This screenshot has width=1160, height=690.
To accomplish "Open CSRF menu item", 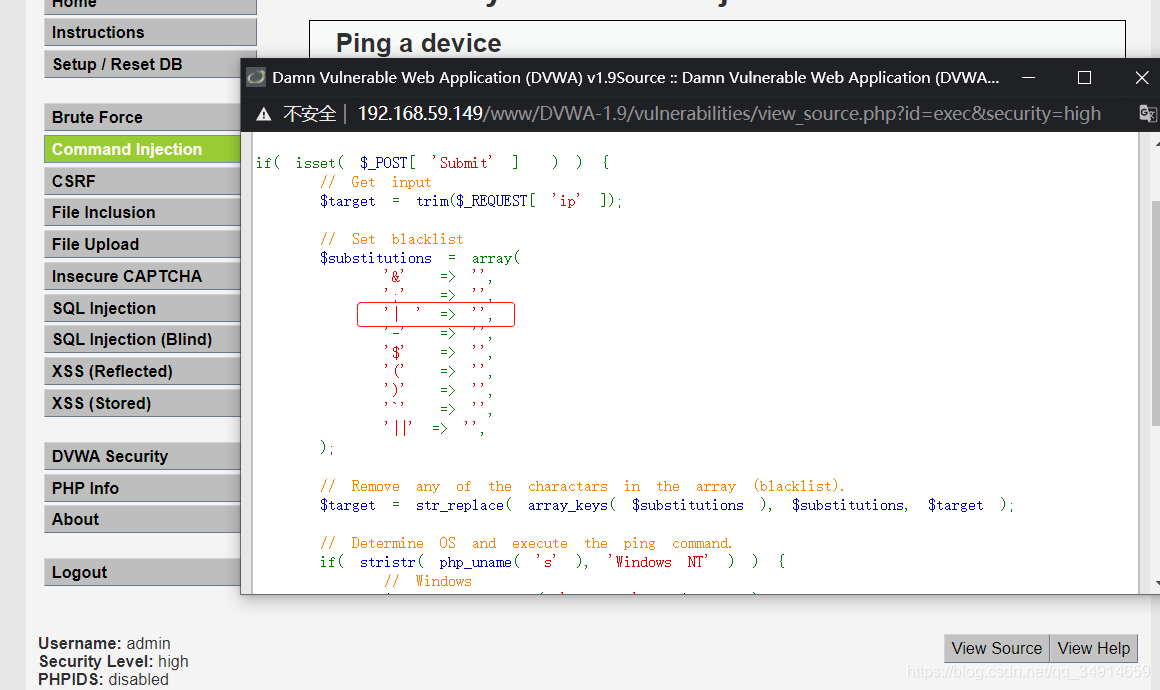I will (143, 181).
